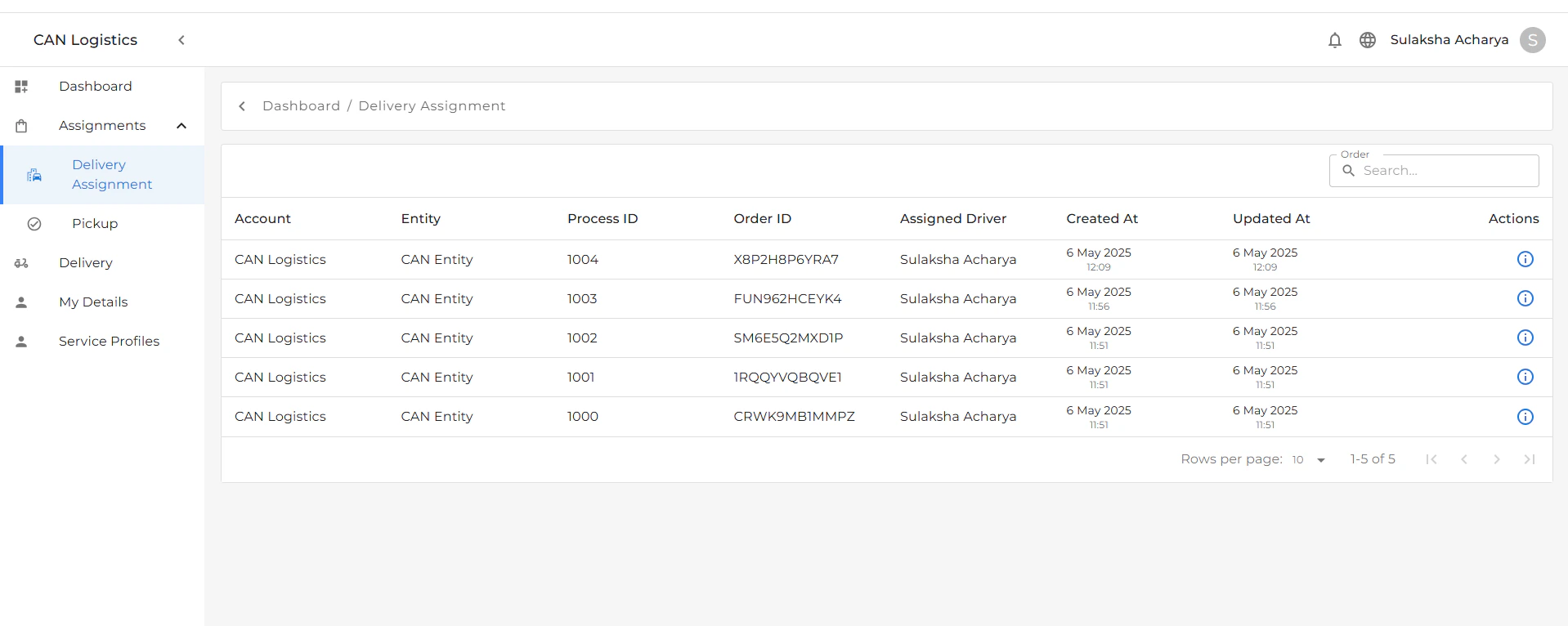Click the Process ID column header
This screenshot has height=626, width=1568.
[603, 219]
